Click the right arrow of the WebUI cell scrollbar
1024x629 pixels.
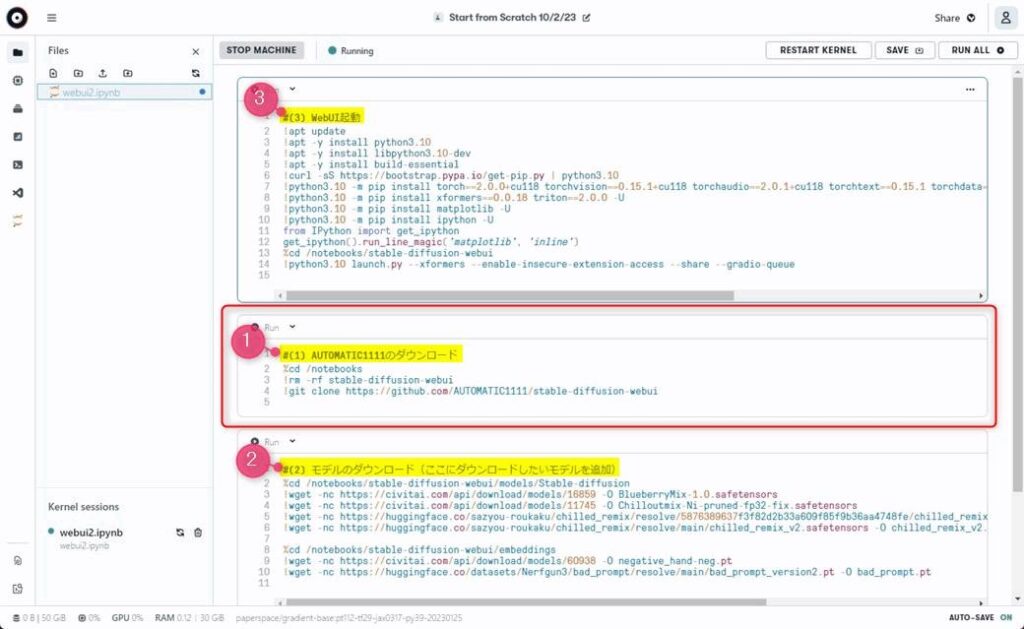click(x=981, y=296)
